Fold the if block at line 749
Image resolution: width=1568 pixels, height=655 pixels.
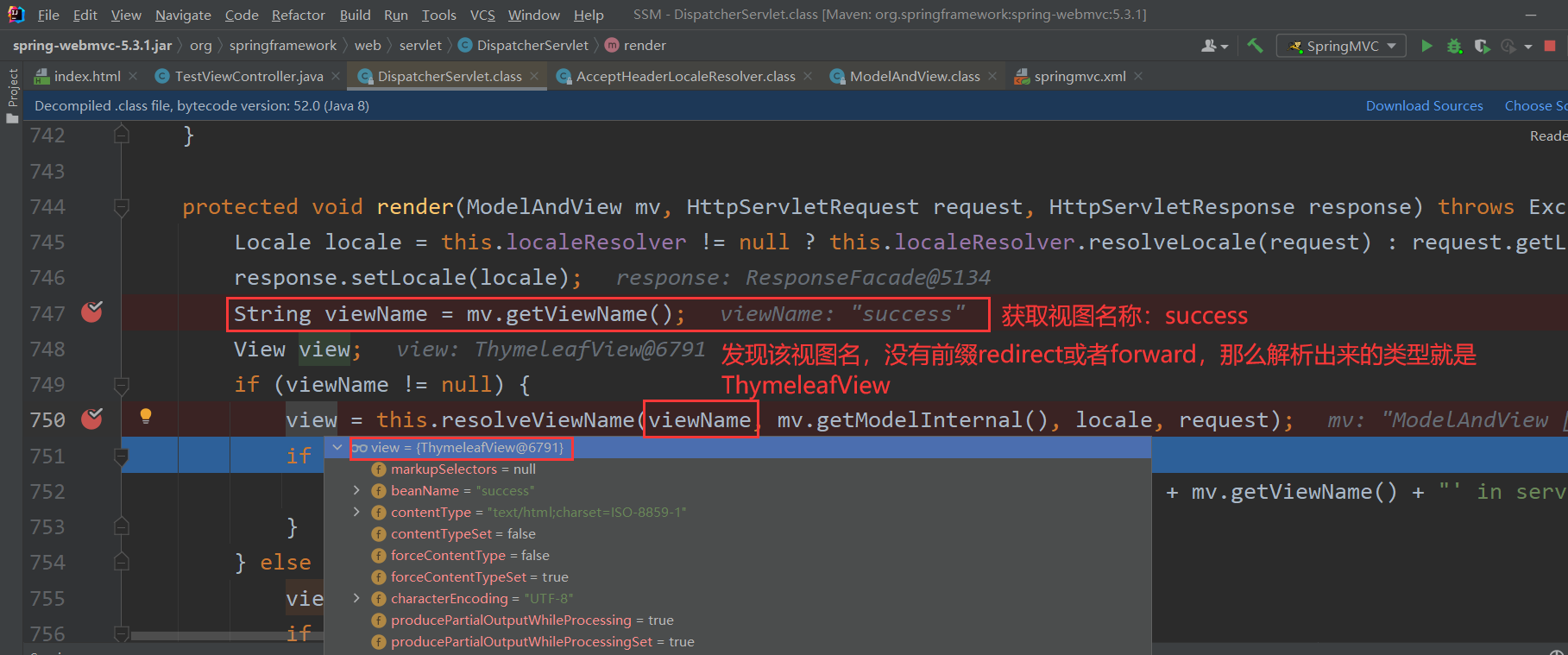coord(122,385)
